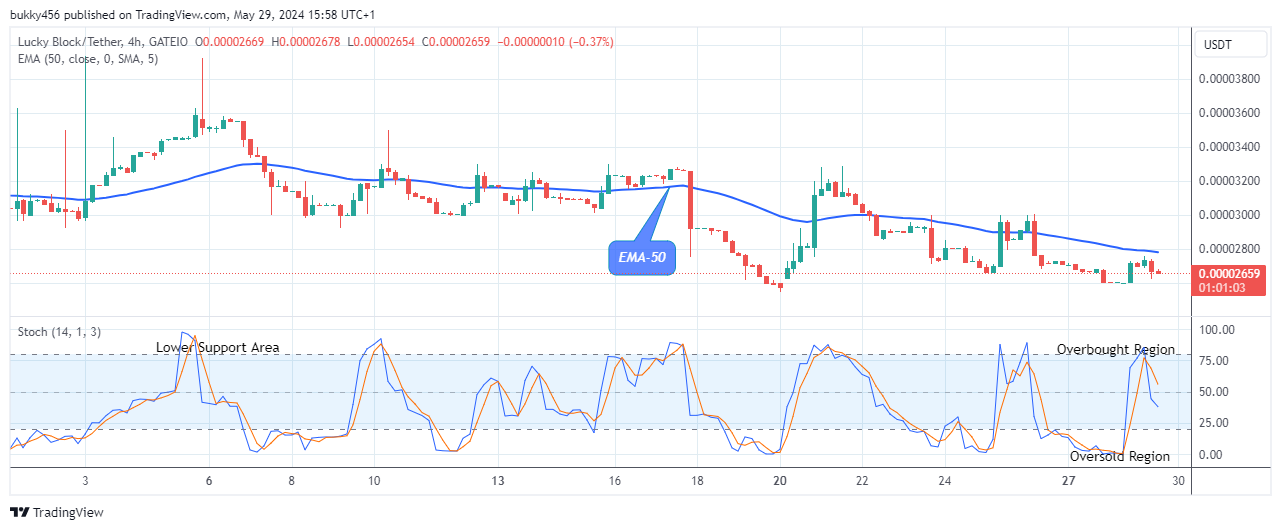Screen dimensions: 1281x530
Task: Click stochastic axis value 25.00
Action: [x=1213, y=423]
